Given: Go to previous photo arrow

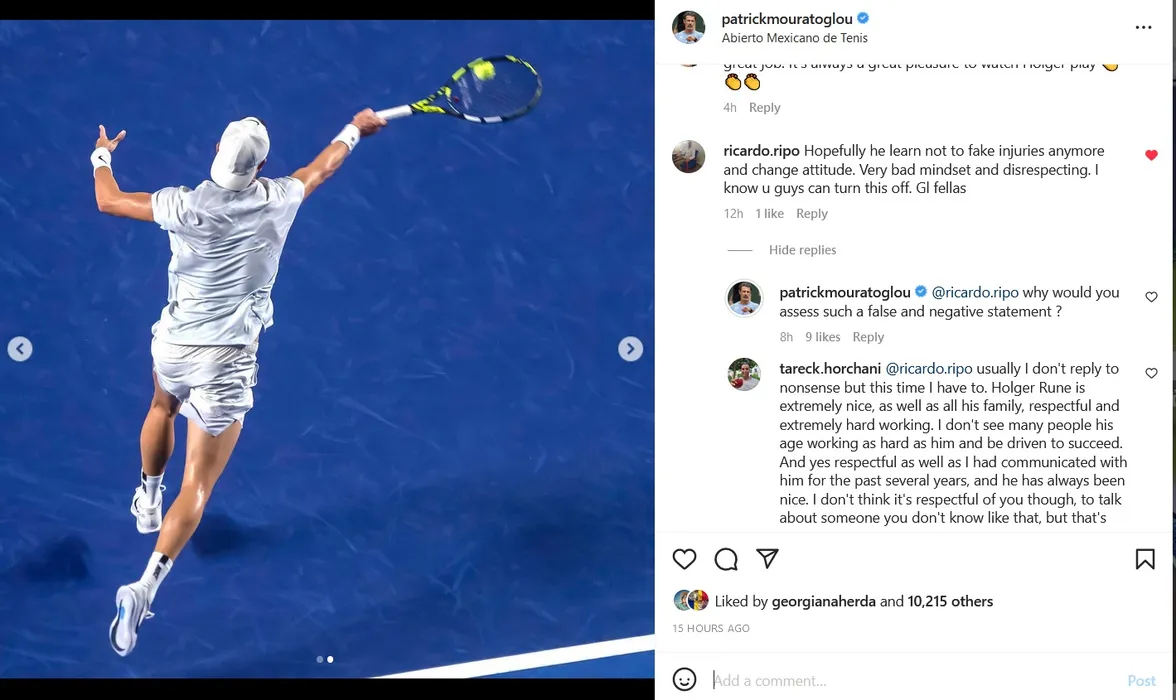Looking at the screenshot, I should [x=20, y=349].
